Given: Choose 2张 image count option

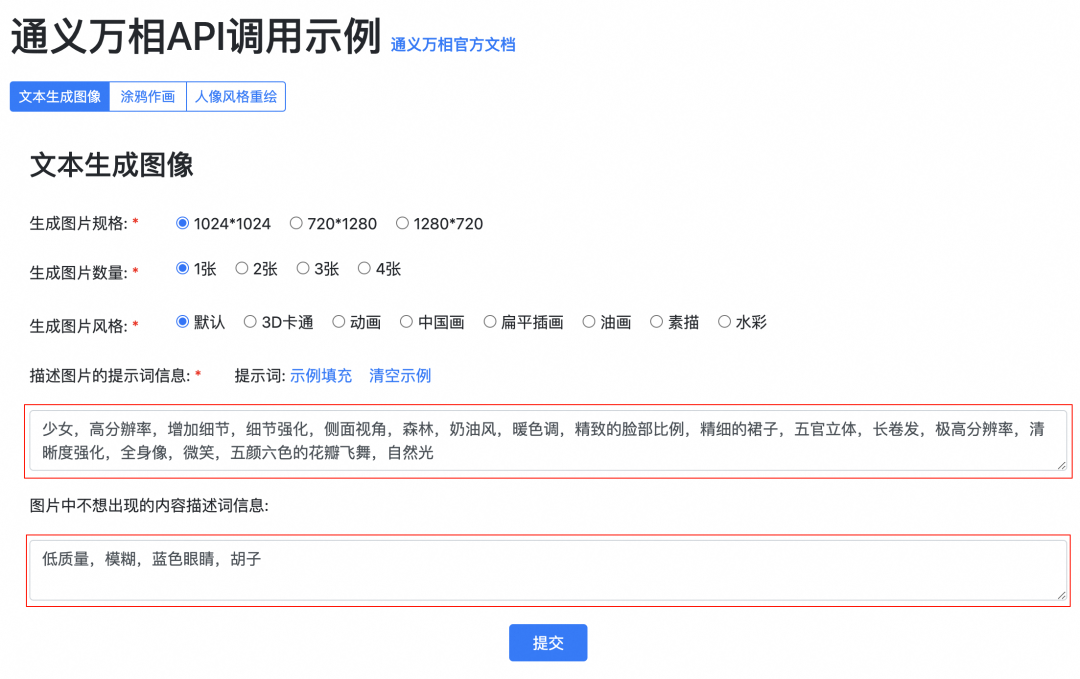Looking at the screenshot, I should click(x=242, y=269).
